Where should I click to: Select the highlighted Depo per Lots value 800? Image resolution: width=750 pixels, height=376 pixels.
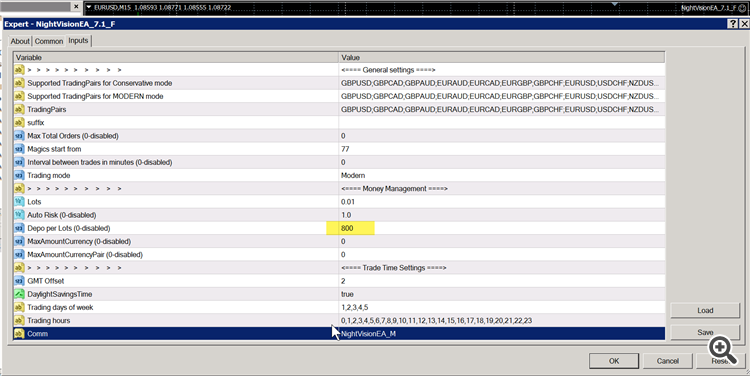click(350, 228)
